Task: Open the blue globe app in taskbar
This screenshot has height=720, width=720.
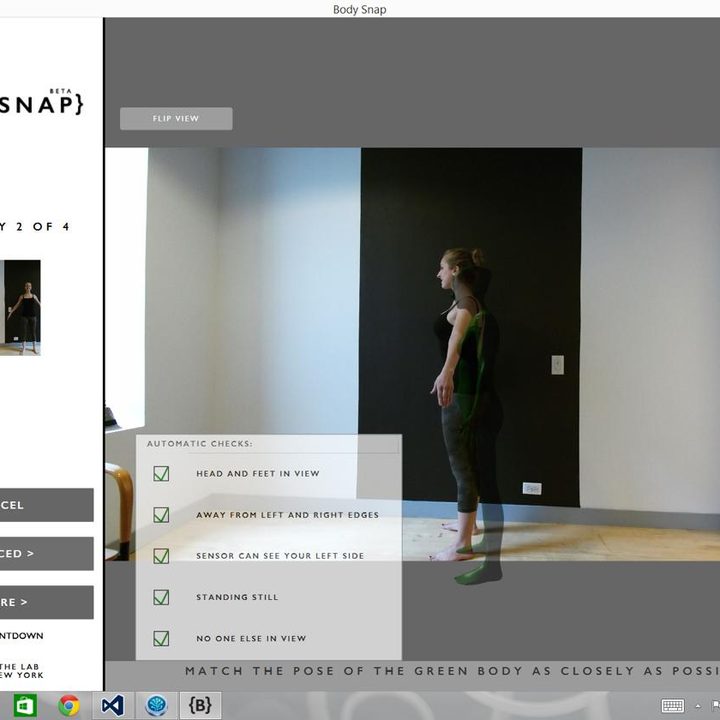Action: [x=156, y=705]
